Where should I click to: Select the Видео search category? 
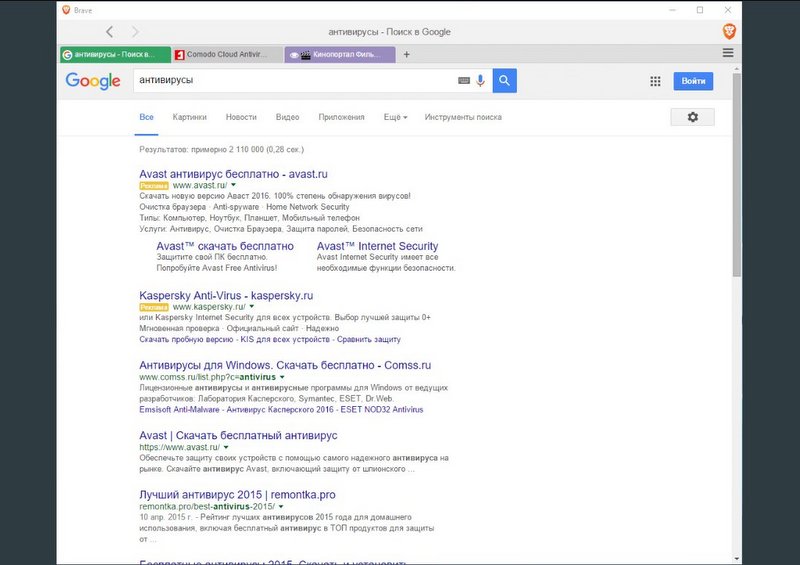pos(287,117)
